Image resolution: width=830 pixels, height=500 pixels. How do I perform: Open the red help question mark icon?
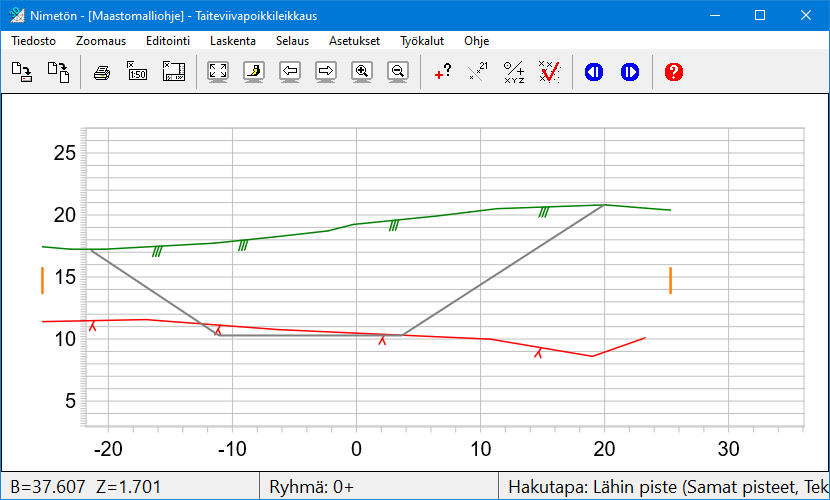coord(674,72)
